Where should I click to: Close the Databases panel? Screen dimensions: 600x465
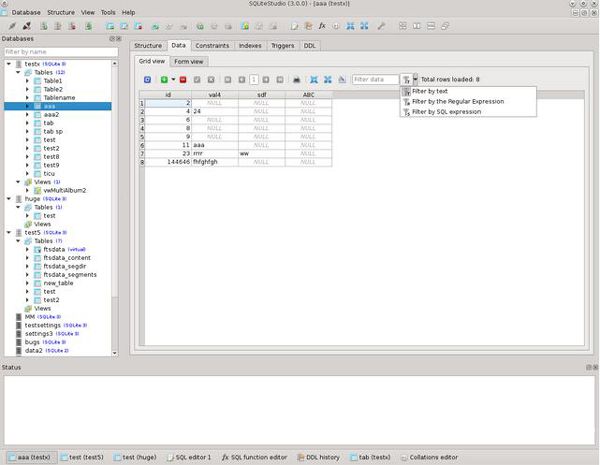(119, 39)
